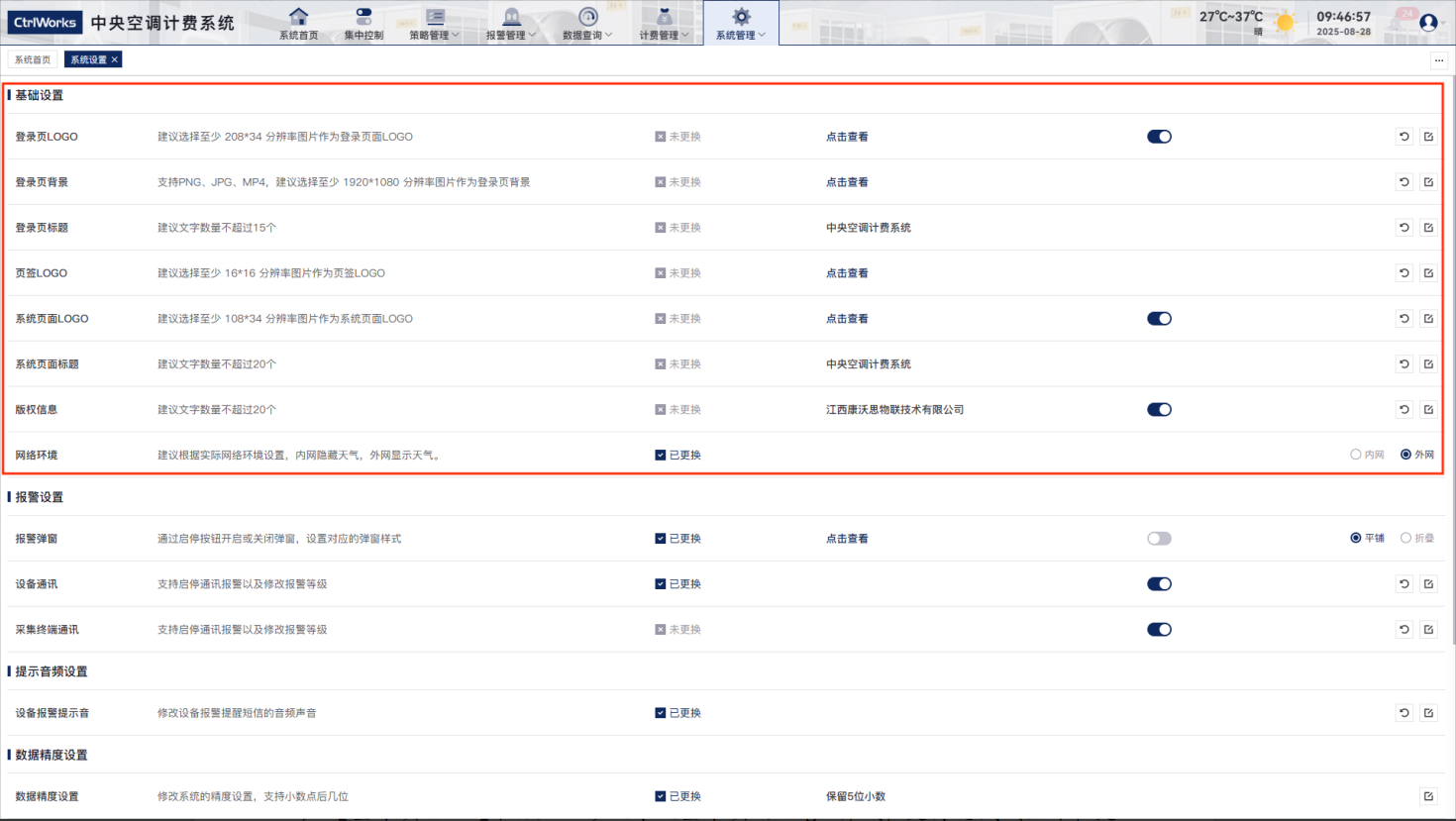
Task: Select the 内网 network radio option
Action: click(1356, 455)
